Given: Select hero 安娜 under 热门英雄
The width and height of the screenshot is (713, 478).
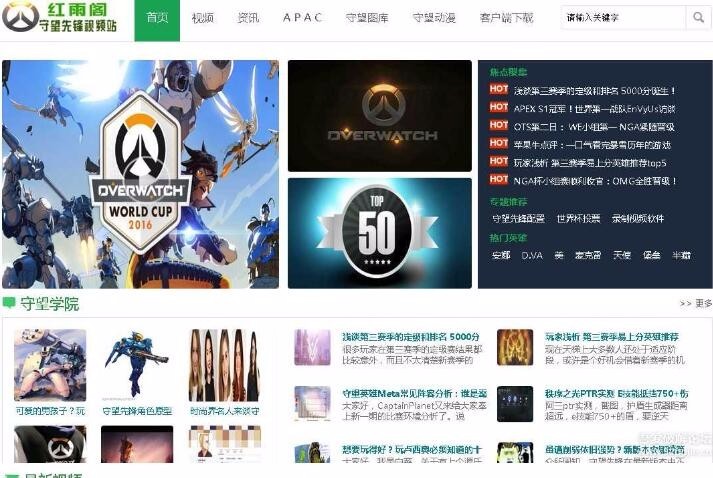Looking at the screenshot, I should (x=501, y=255).
